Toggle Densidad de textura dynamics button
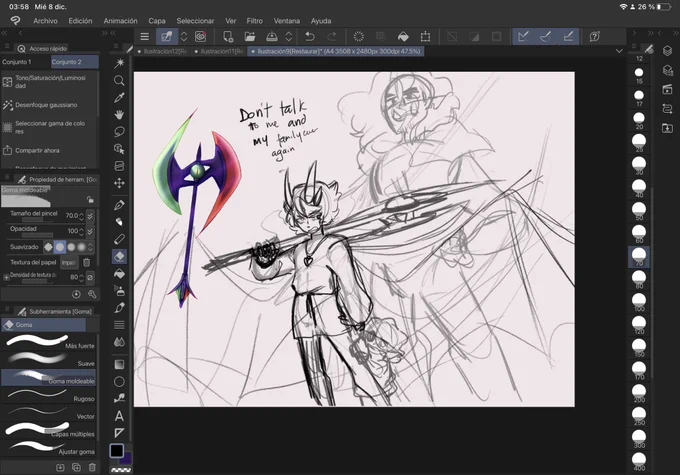Screen dimensions: 680x475 [x=90, y=277]
